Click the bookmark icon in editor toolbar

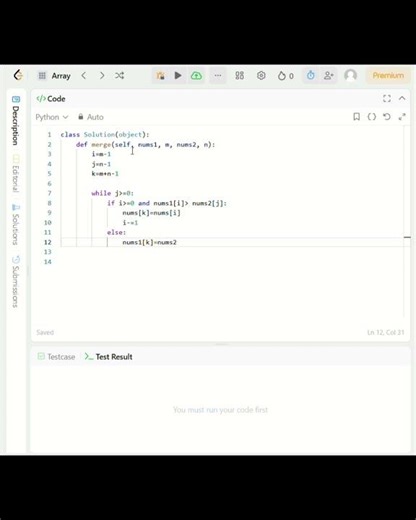point(356,117)
